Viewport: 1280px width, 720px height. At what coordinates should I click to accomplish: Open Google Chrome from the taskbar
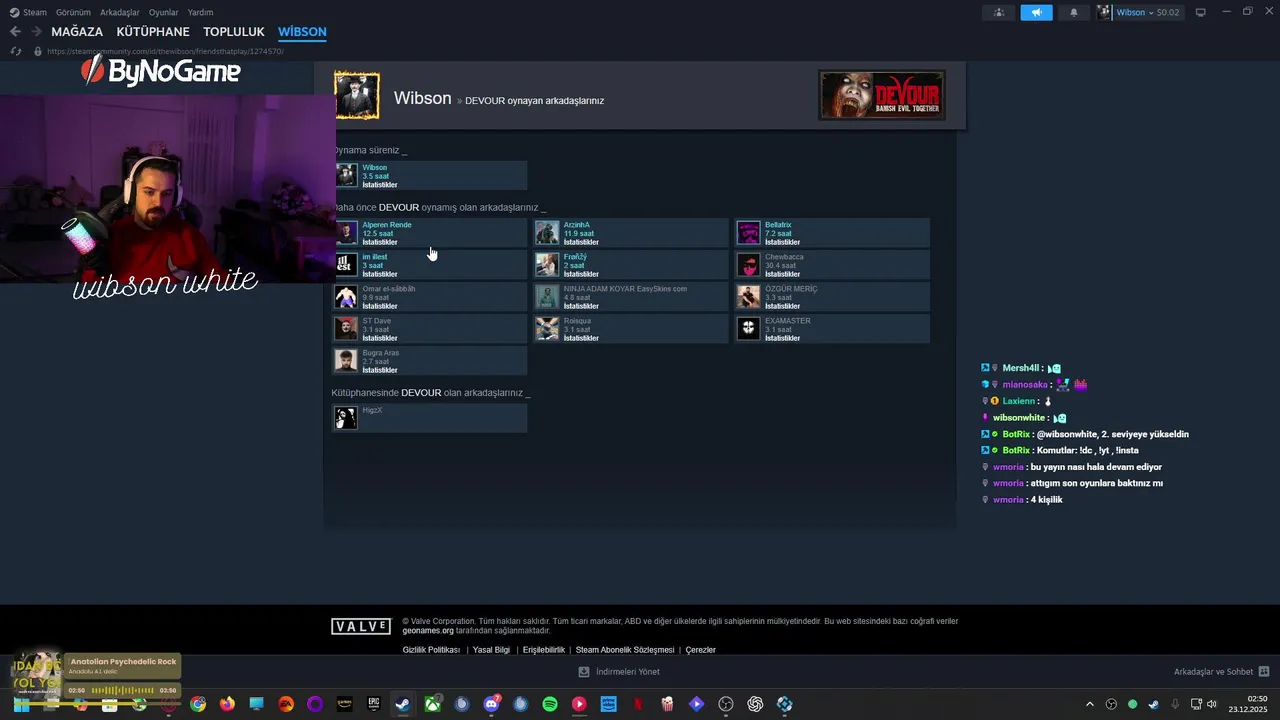pos(198,704)
